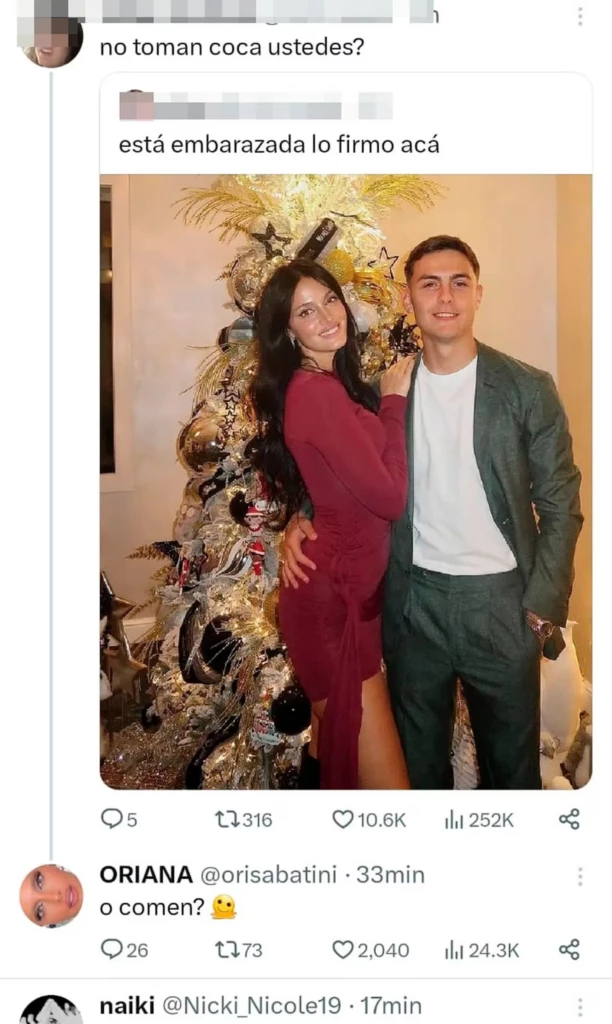The height and width of the screenshot is (1024, 612).
Task: Visit the @orisabatini handle link
Action: tap(263, 875)
